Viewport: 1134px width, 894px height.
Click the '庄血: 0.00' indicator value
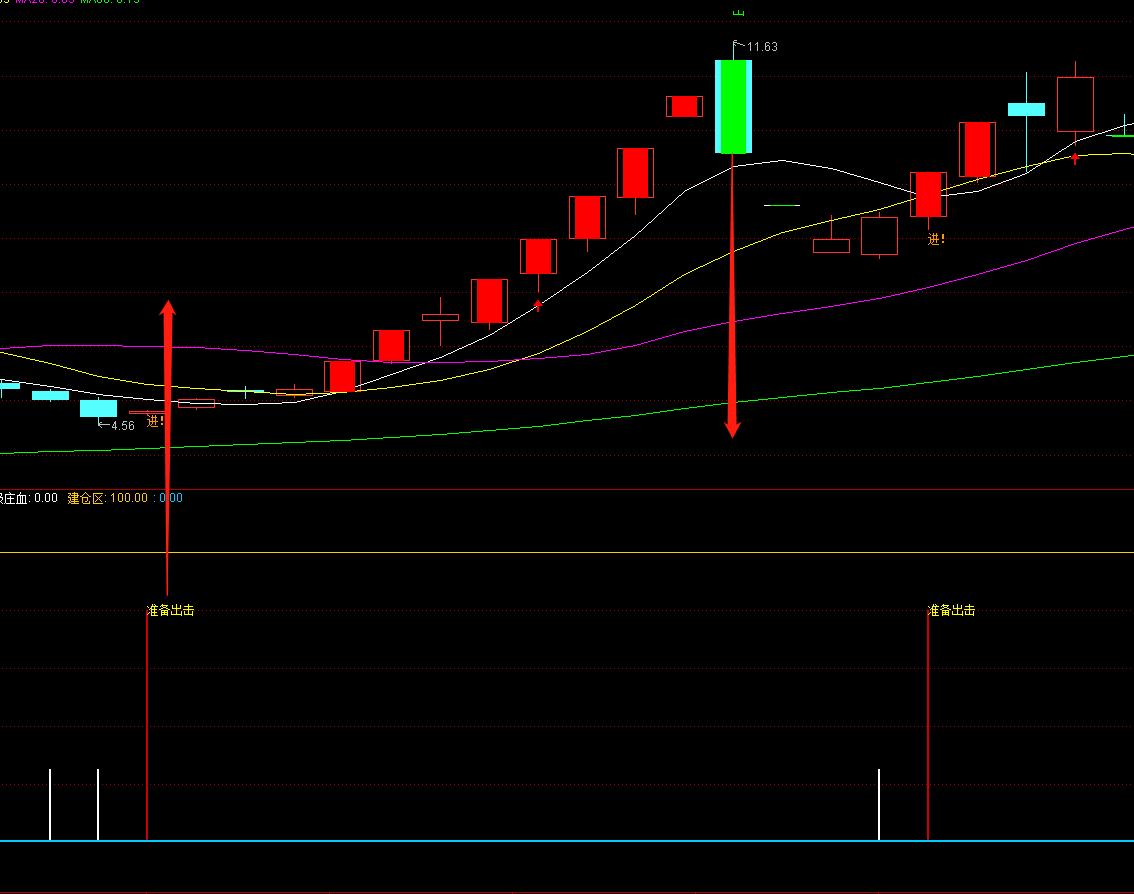click(x=29, y=498)
